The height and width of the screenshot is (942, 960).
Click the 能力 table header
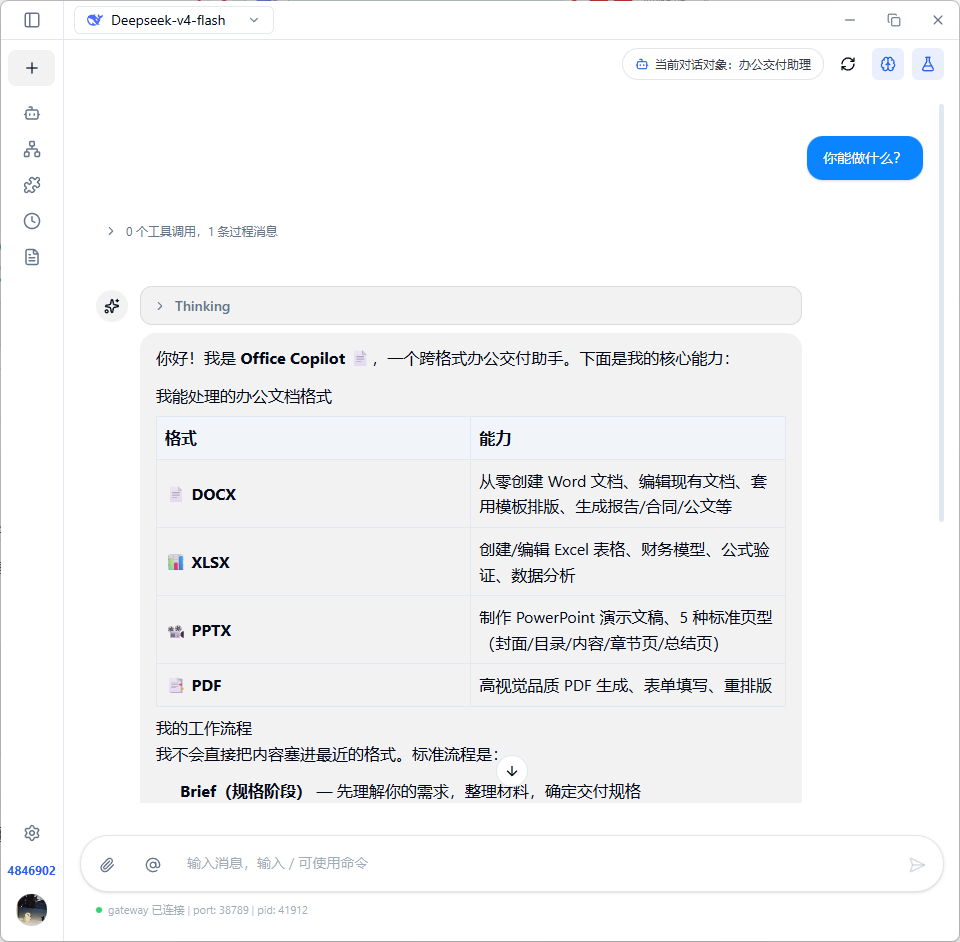tap(628, 438)
